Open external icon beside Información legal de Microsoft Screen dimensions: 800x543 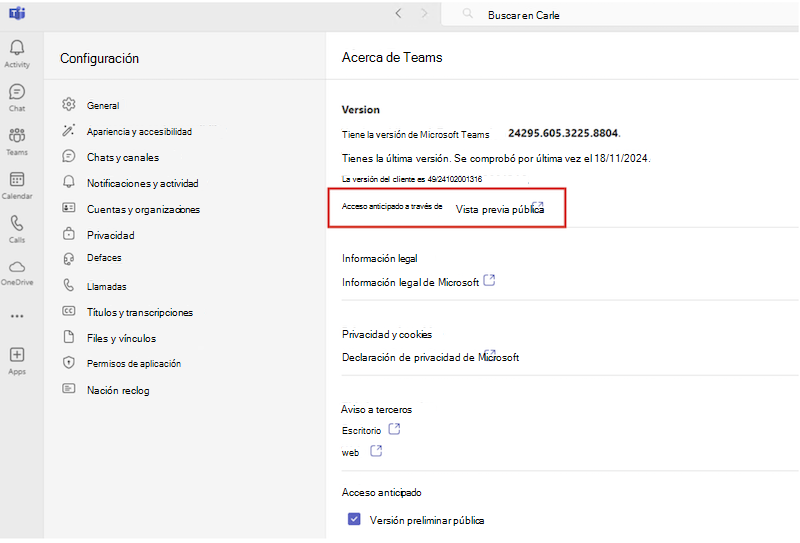click(x=489, y=280)
